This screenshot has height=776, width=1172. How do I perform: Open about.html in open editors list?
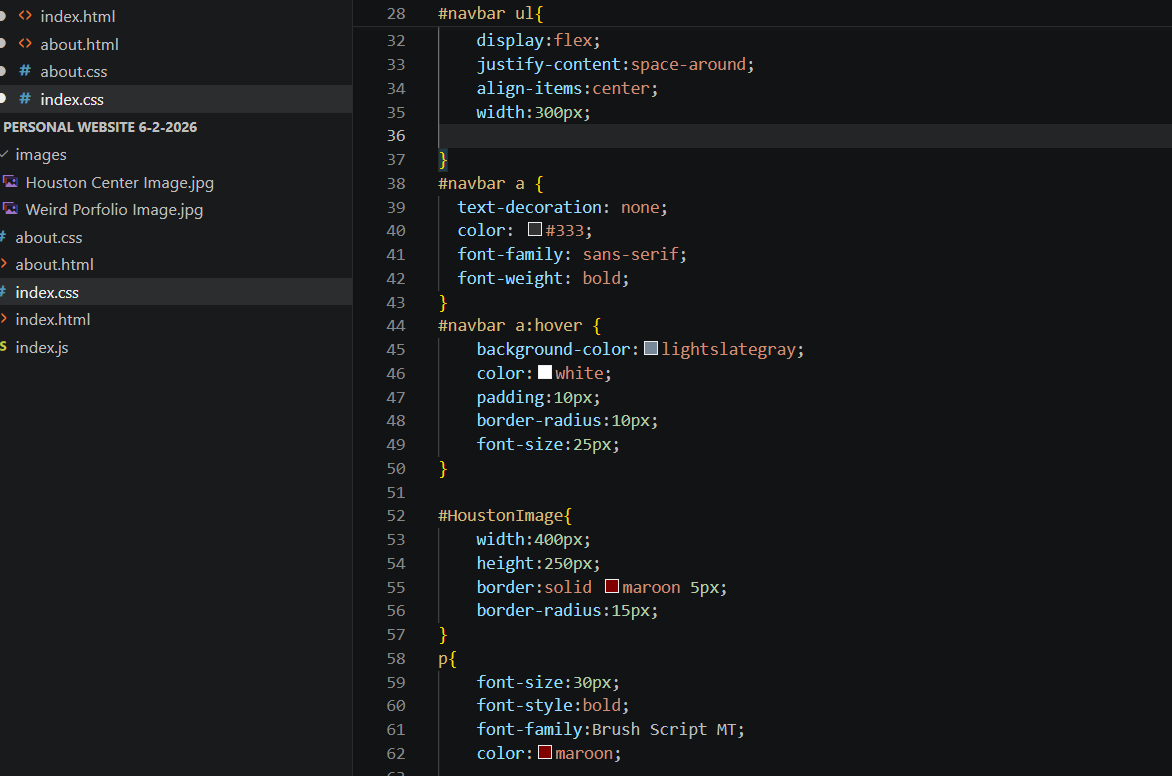(x=79, y=45)
